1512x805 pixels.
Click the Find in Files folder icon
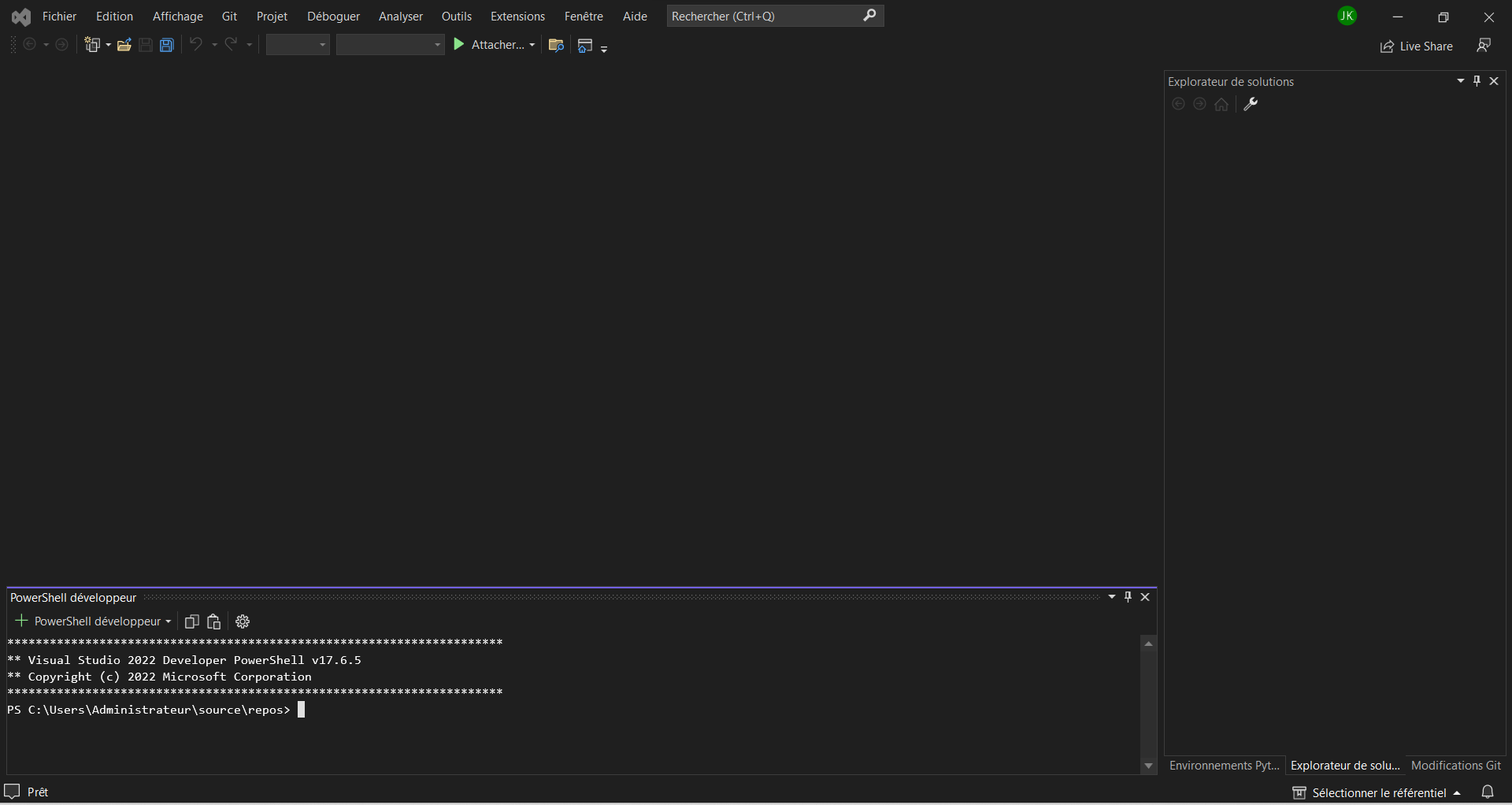pos(557,45)
